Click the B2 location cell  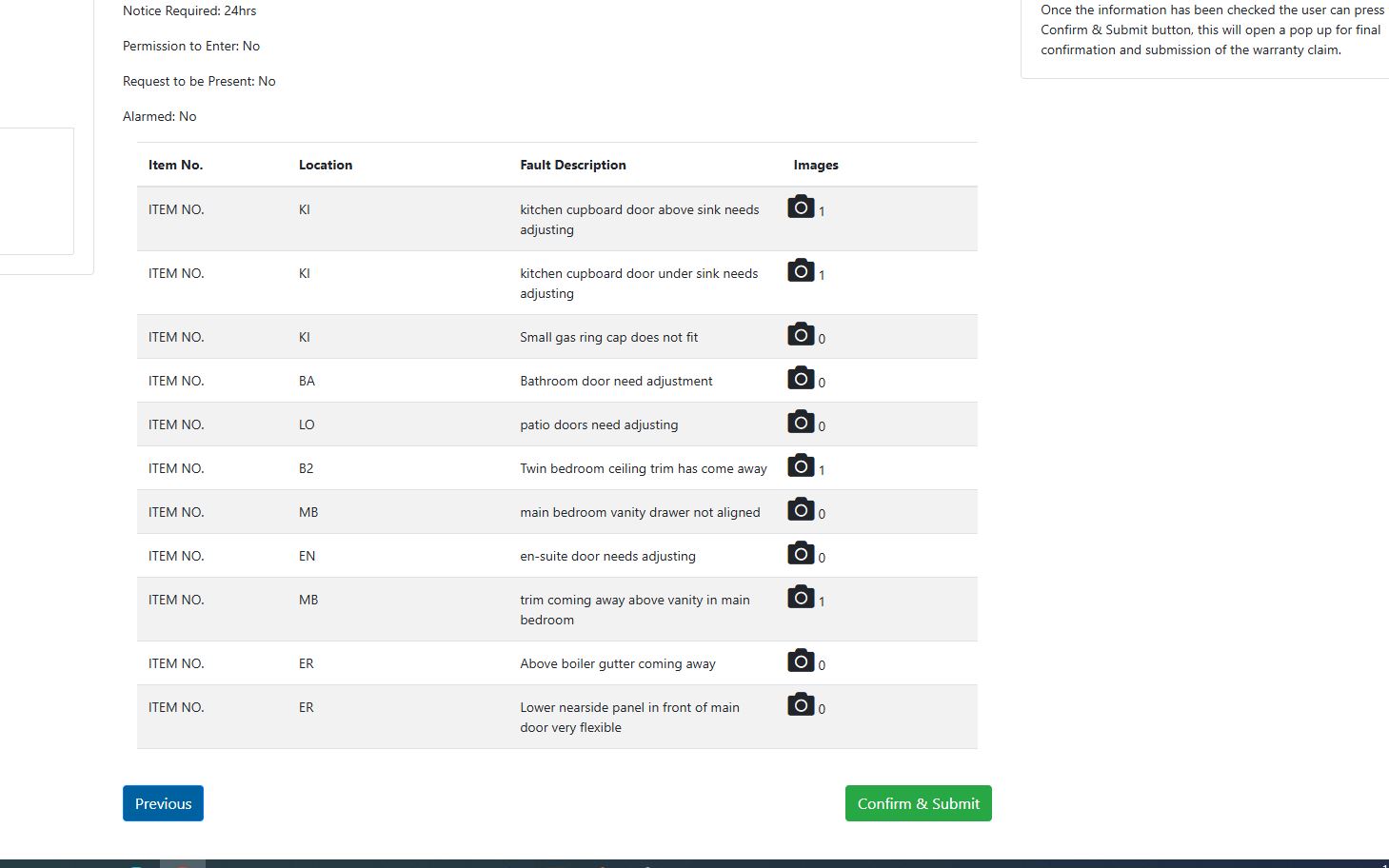[x=306, y=468]
